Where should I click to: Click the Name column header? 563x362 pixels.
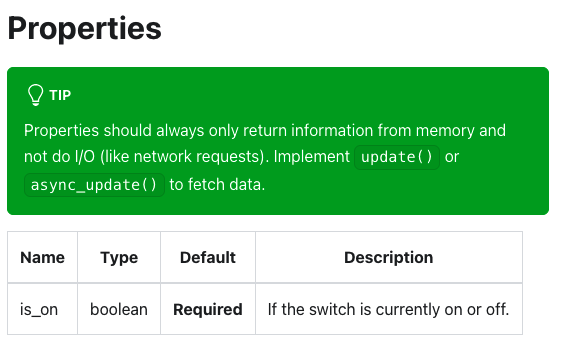tap(42, 257)
